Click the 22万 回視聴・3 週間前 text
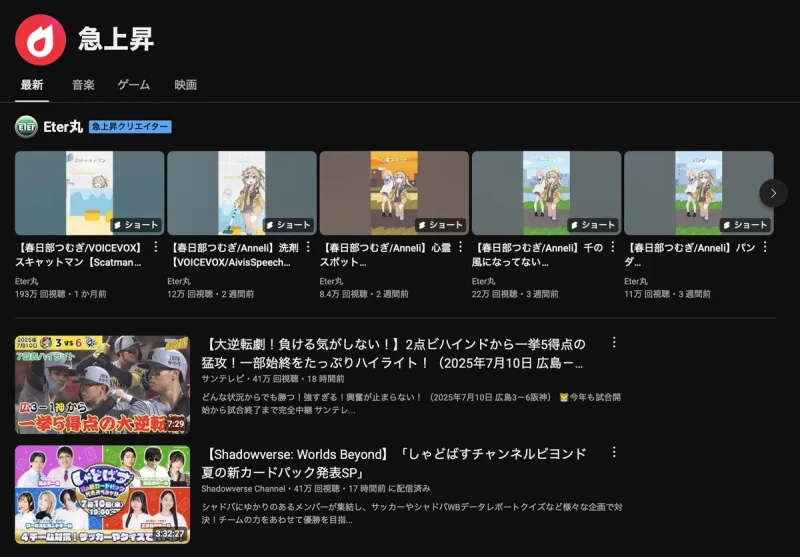The height and width of the screenshot is (557, 800). (515, 294)
